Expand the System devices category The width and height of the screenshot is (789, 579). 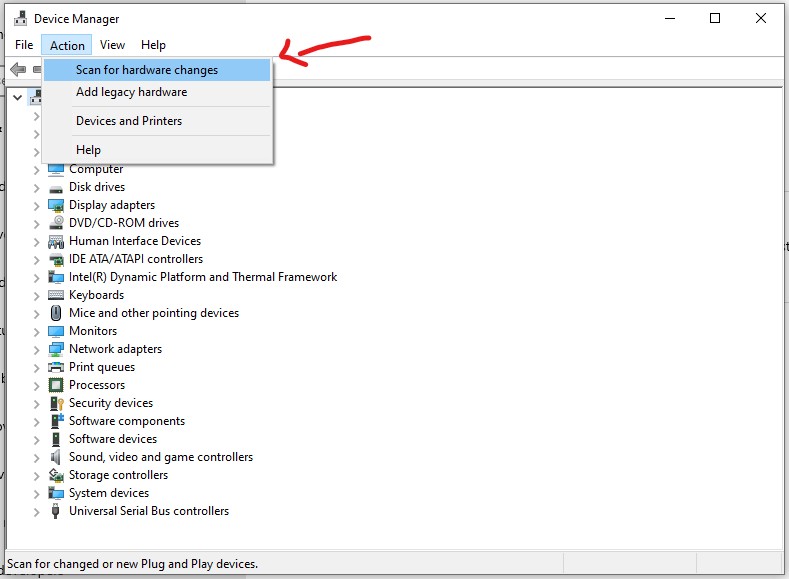point(36,494)
